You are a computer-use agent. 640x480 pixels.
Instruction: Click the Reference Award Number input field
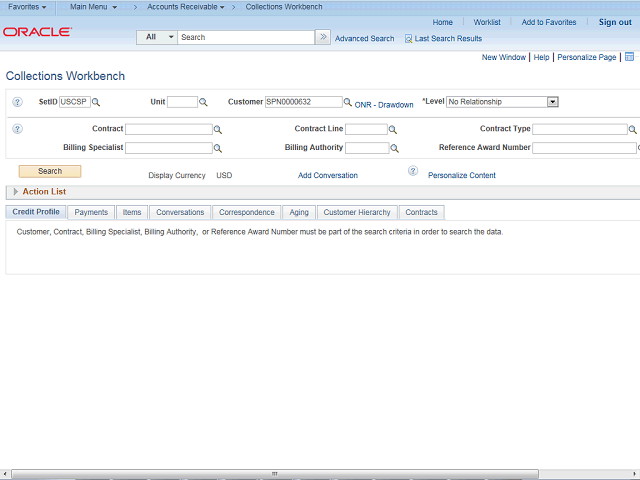coord(584,148)
